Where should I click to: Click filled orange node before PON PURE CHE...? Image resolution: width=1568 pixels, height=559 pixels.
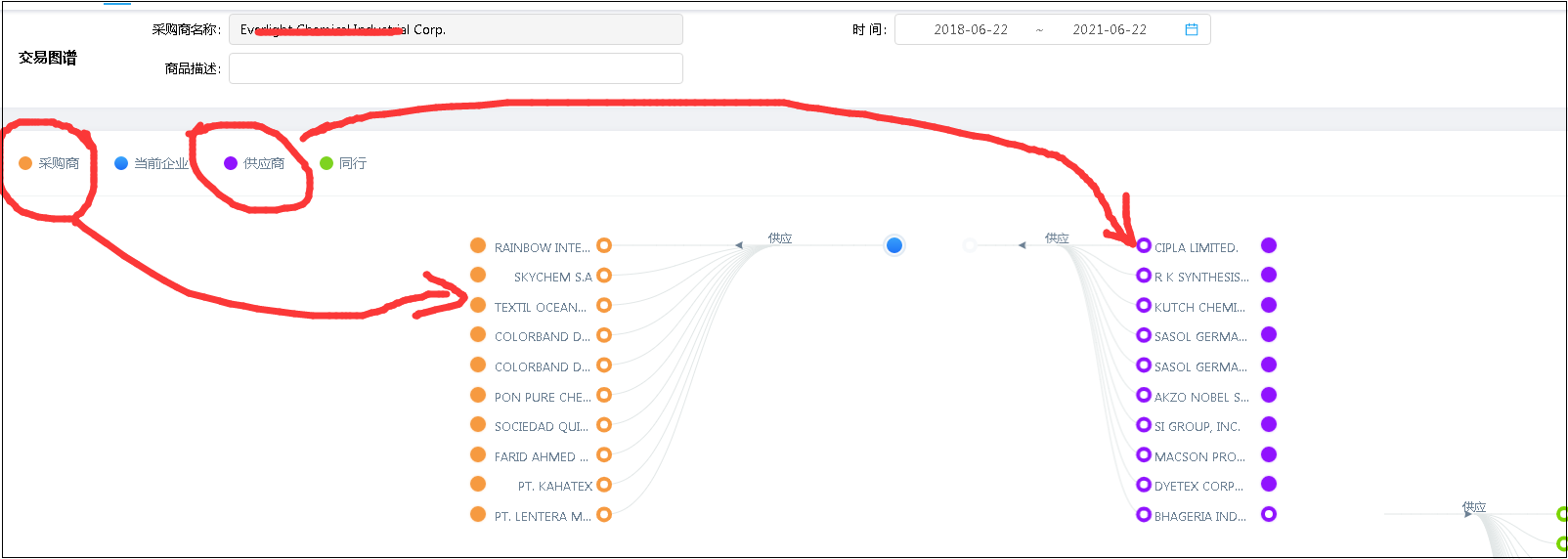[x=478, y=395]
